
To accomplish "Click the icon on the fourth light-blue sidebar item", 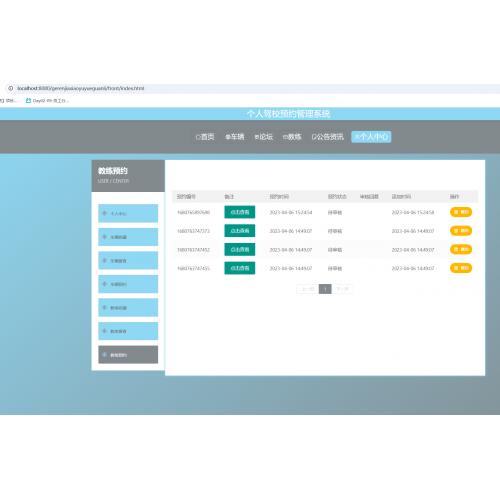I will 104,284.
